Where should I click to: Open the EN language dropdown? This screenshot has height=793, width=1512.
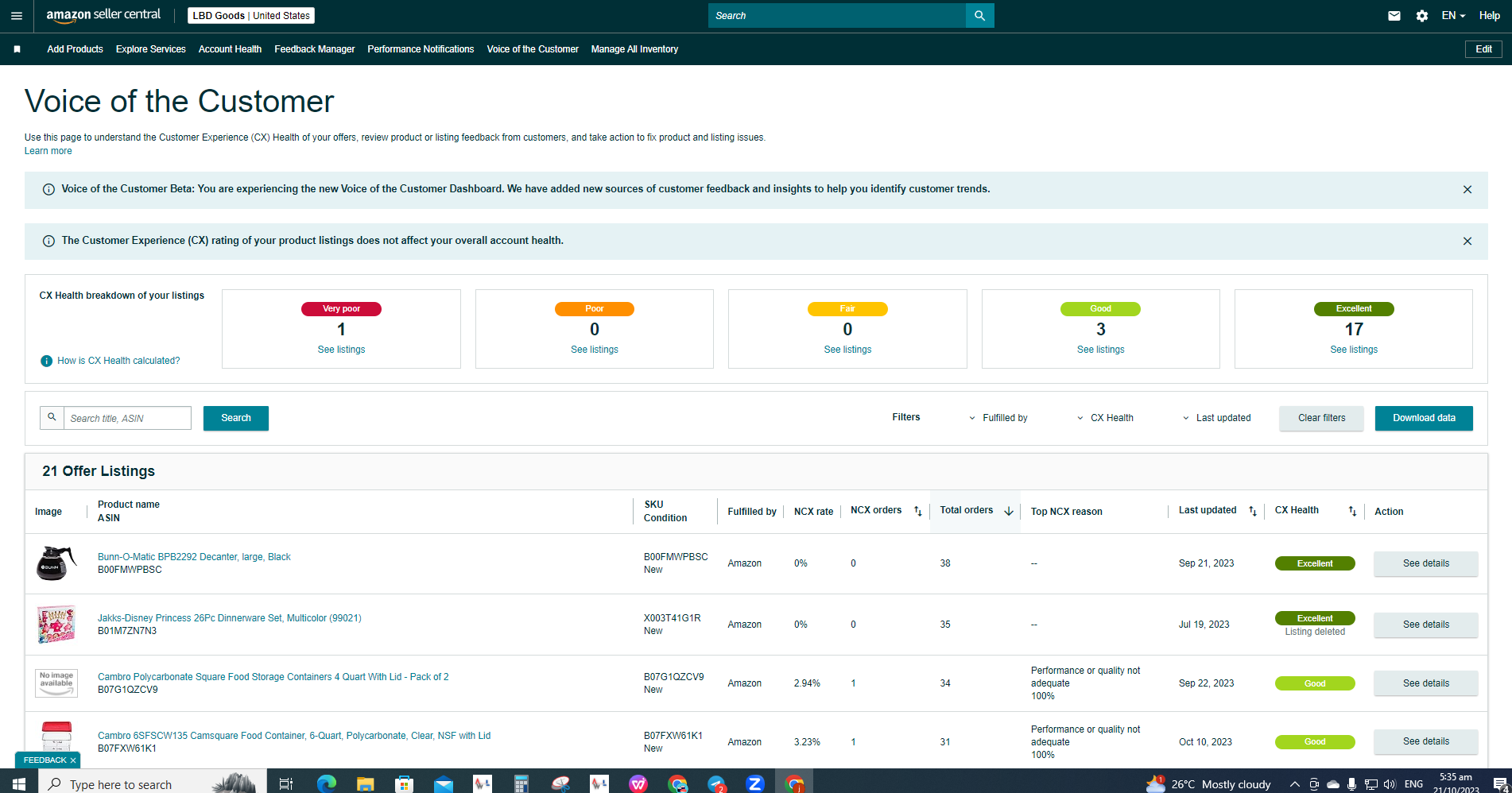point(1453,16)
